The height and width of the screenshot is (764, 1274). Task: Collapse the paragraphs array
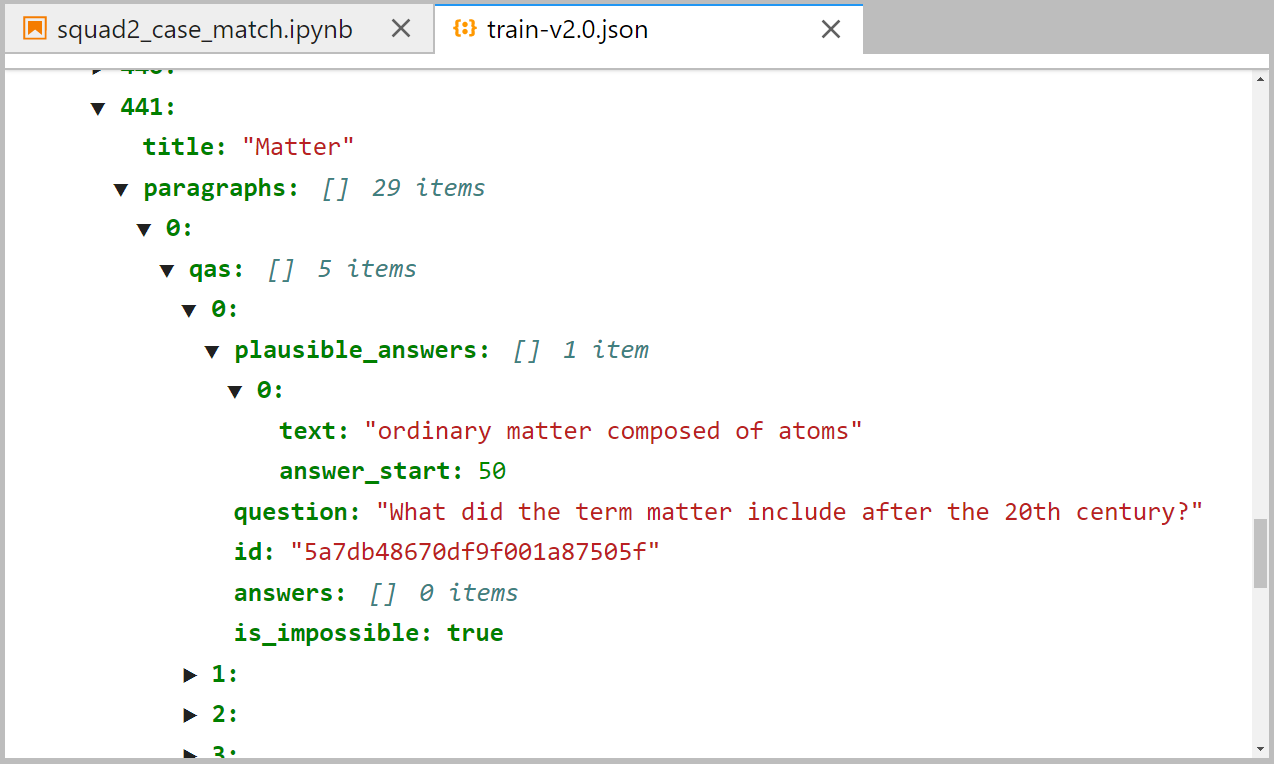coord(121,189)
